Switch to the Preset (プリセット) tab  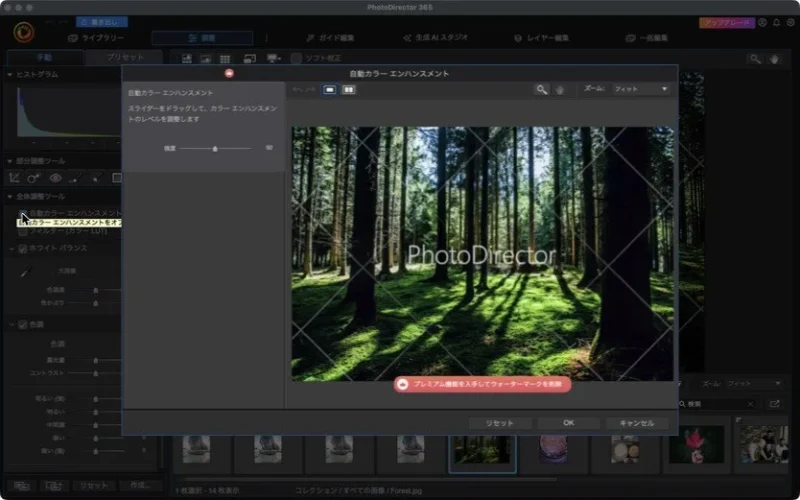125,58
